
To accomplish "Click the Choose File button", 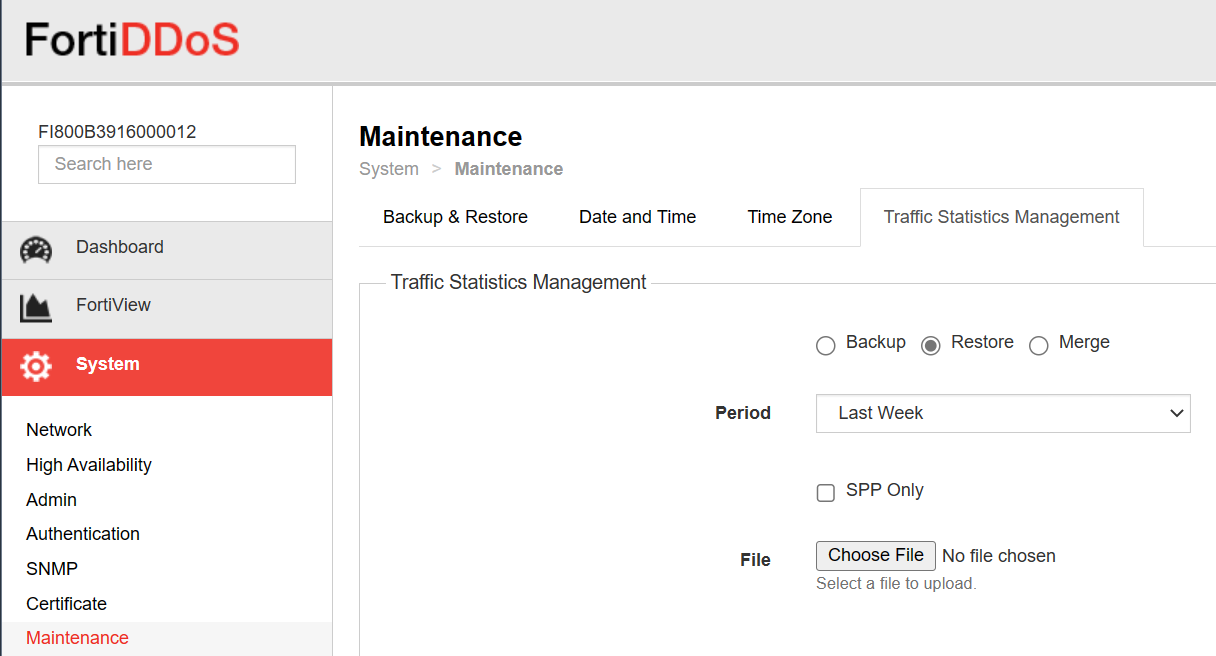I will (875, 555).
